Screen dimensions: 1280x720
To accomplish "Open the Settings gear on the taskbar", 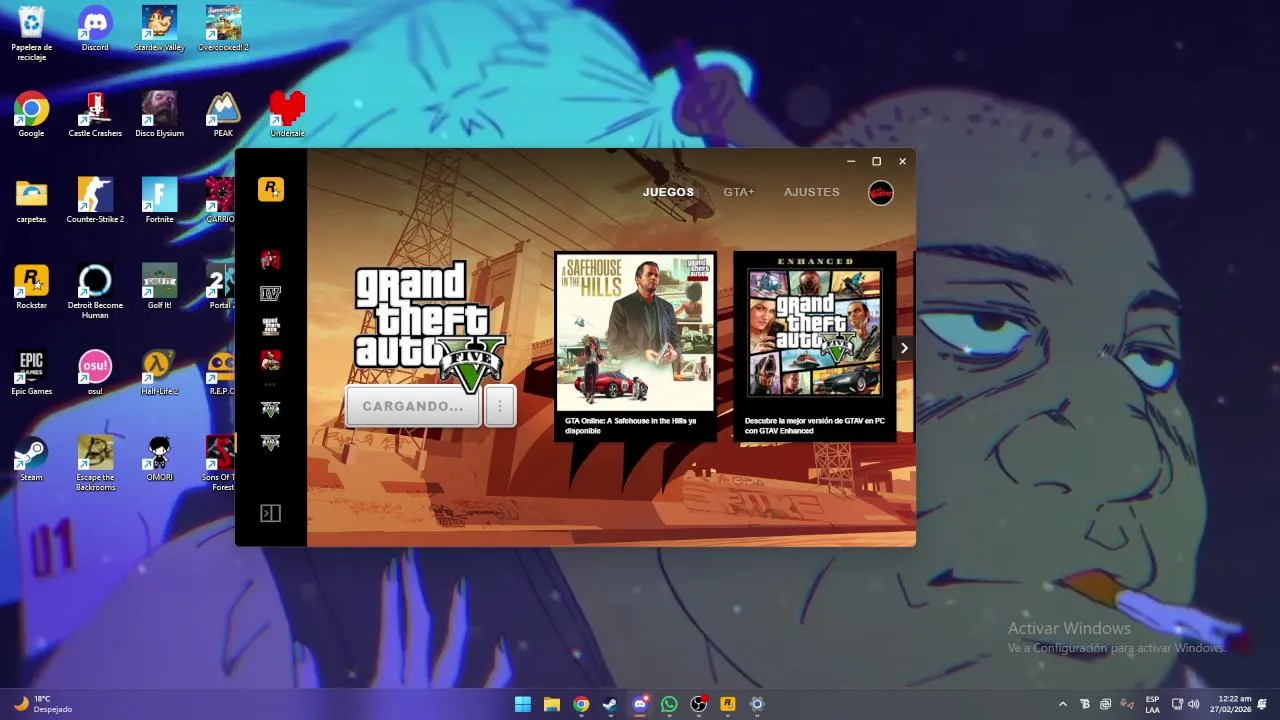I will point(757,704).
